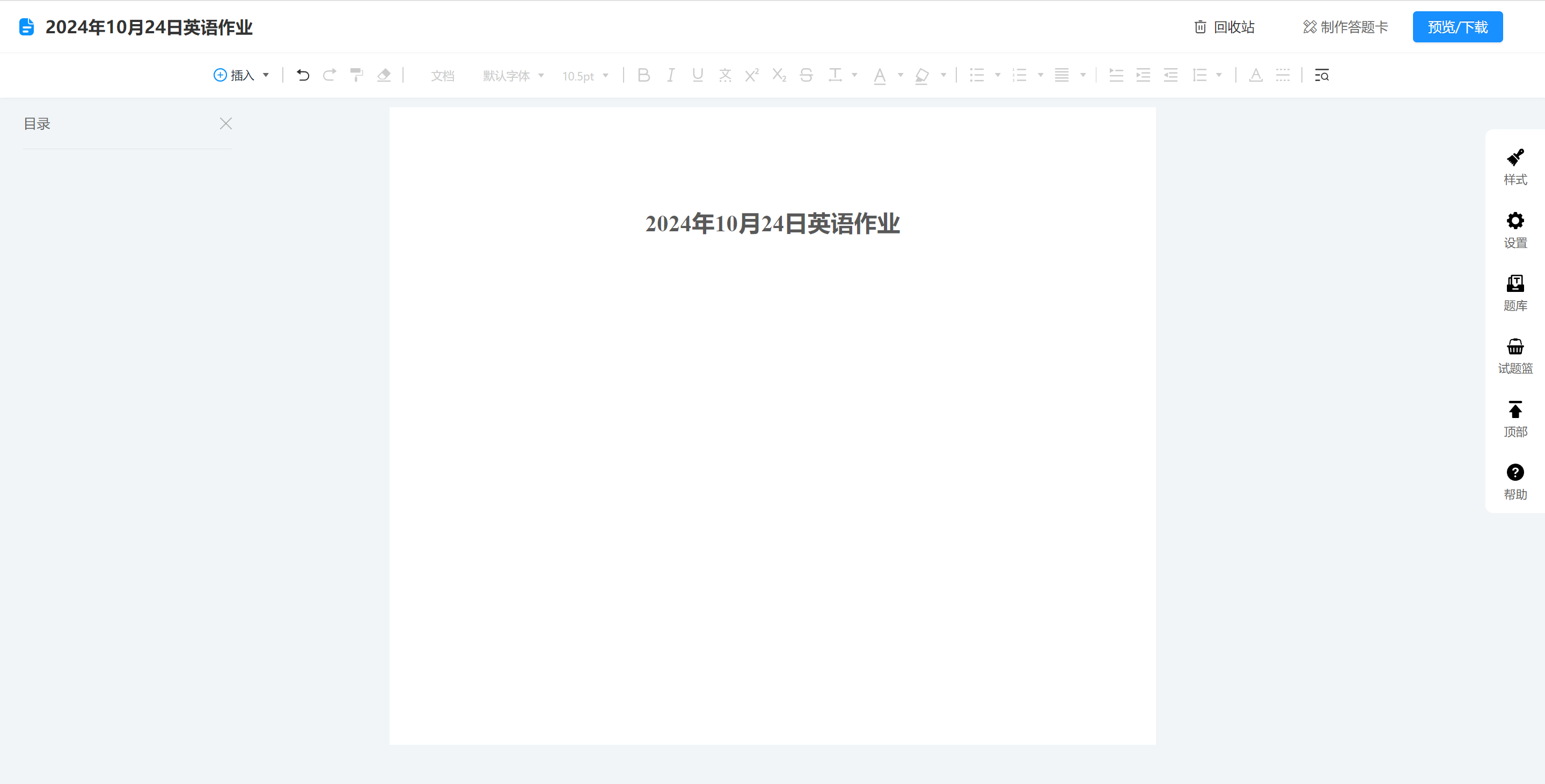The width and height of the screenshot is (1545, 784).
Task: Apply the highlight color marker icon
Action: coord(922,76)
